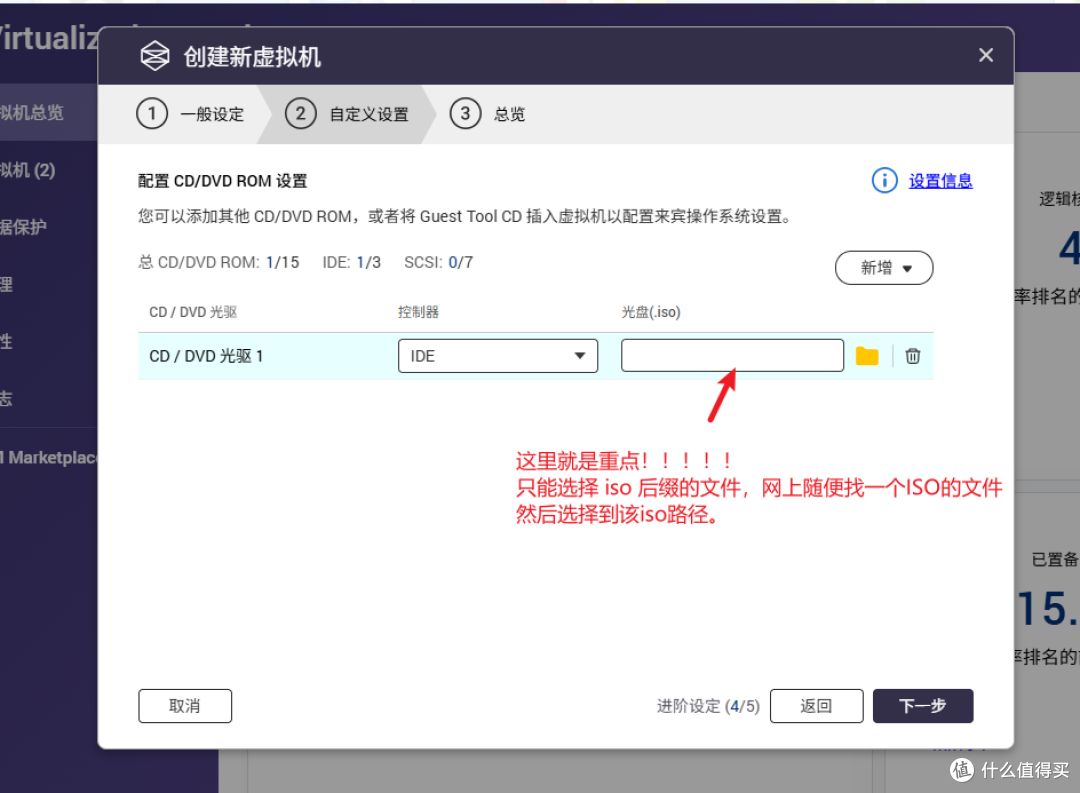
Task: Open 虚拟机总览 in the background sidebar
Action: pos(48,112)
